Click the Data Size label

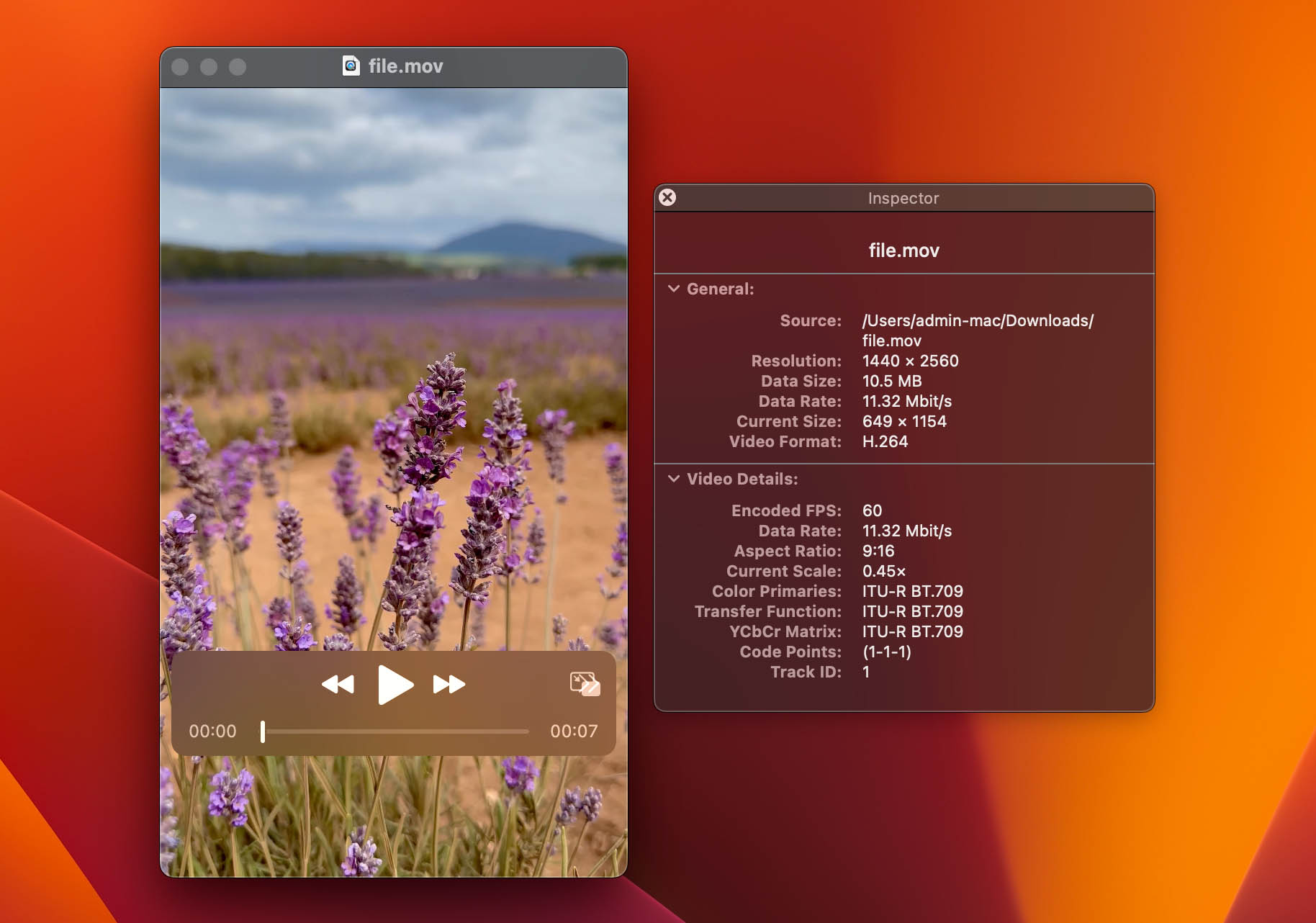(x=801, y=381)
